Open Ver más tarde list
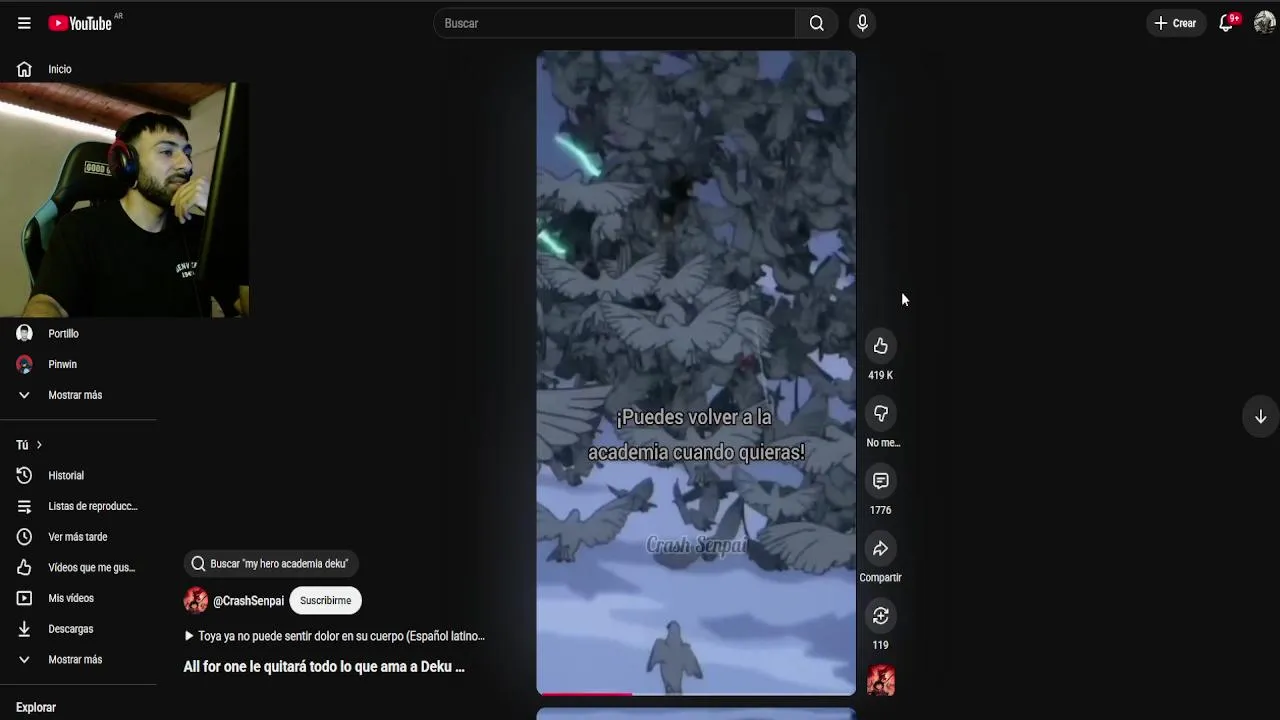Image resolution: width=1280 pixels, height=720 pixels. click(78, 537)
